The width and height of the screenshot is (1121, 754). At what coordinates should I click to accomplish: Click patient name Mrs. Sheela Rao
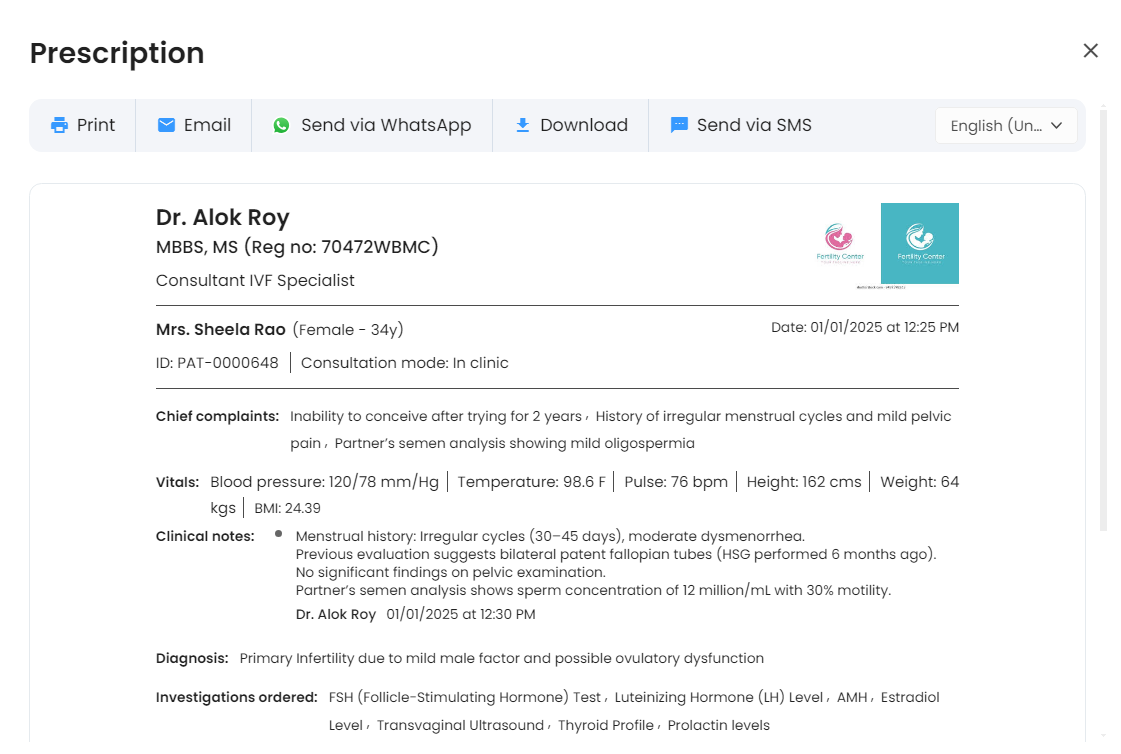(221, 330)
